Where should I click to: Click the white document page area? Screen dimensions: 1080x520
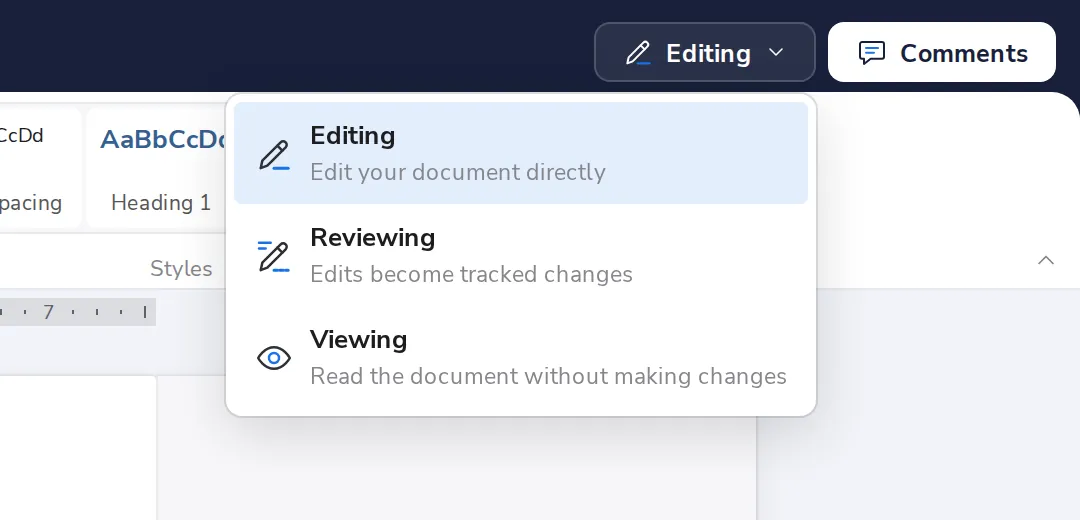(x=78, y=448)
